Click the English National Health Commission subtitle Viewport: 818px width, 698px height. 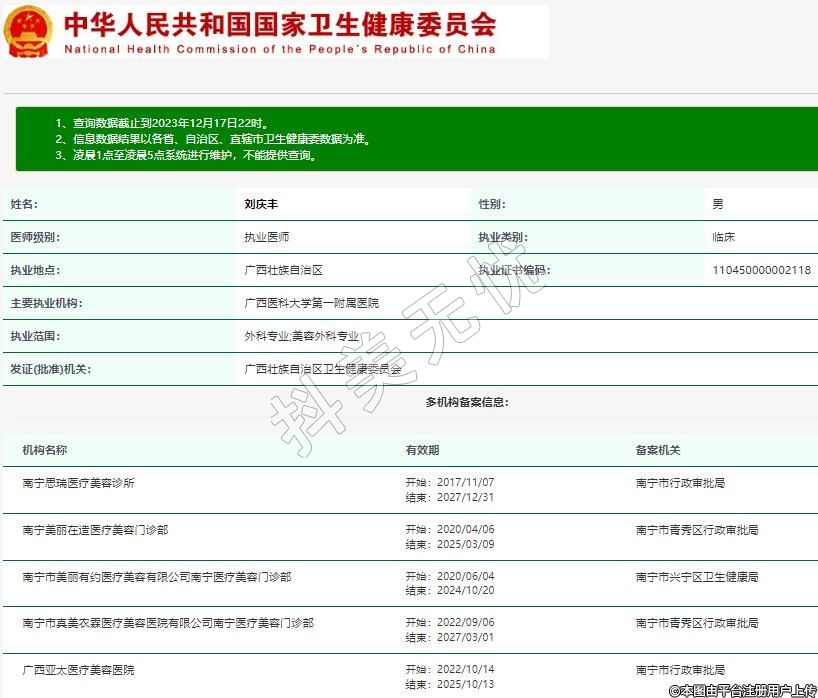pos(280,48)
